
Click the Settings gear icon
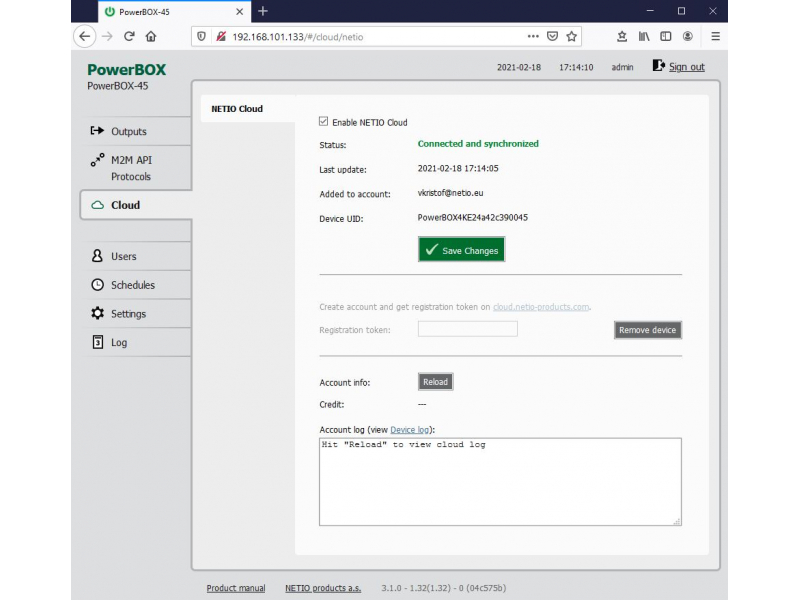(97, 313)
